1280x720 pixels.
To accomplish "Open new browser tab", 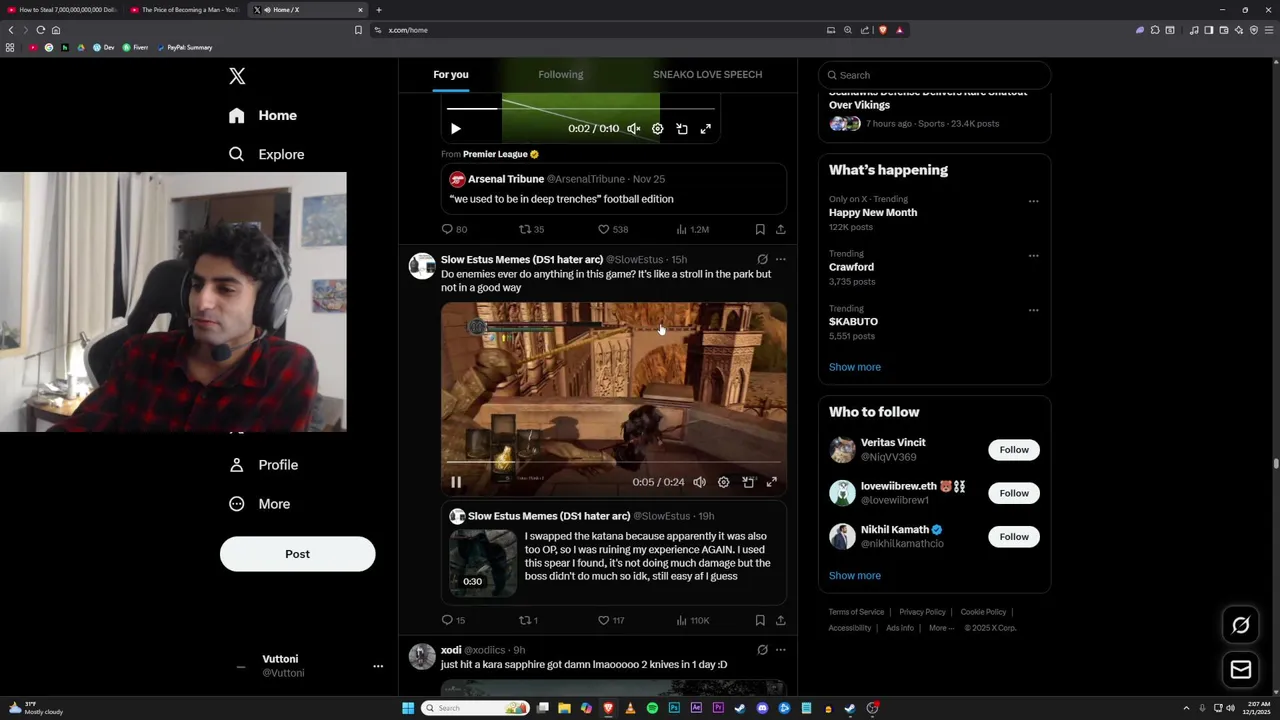I will (x=379, y=10).
